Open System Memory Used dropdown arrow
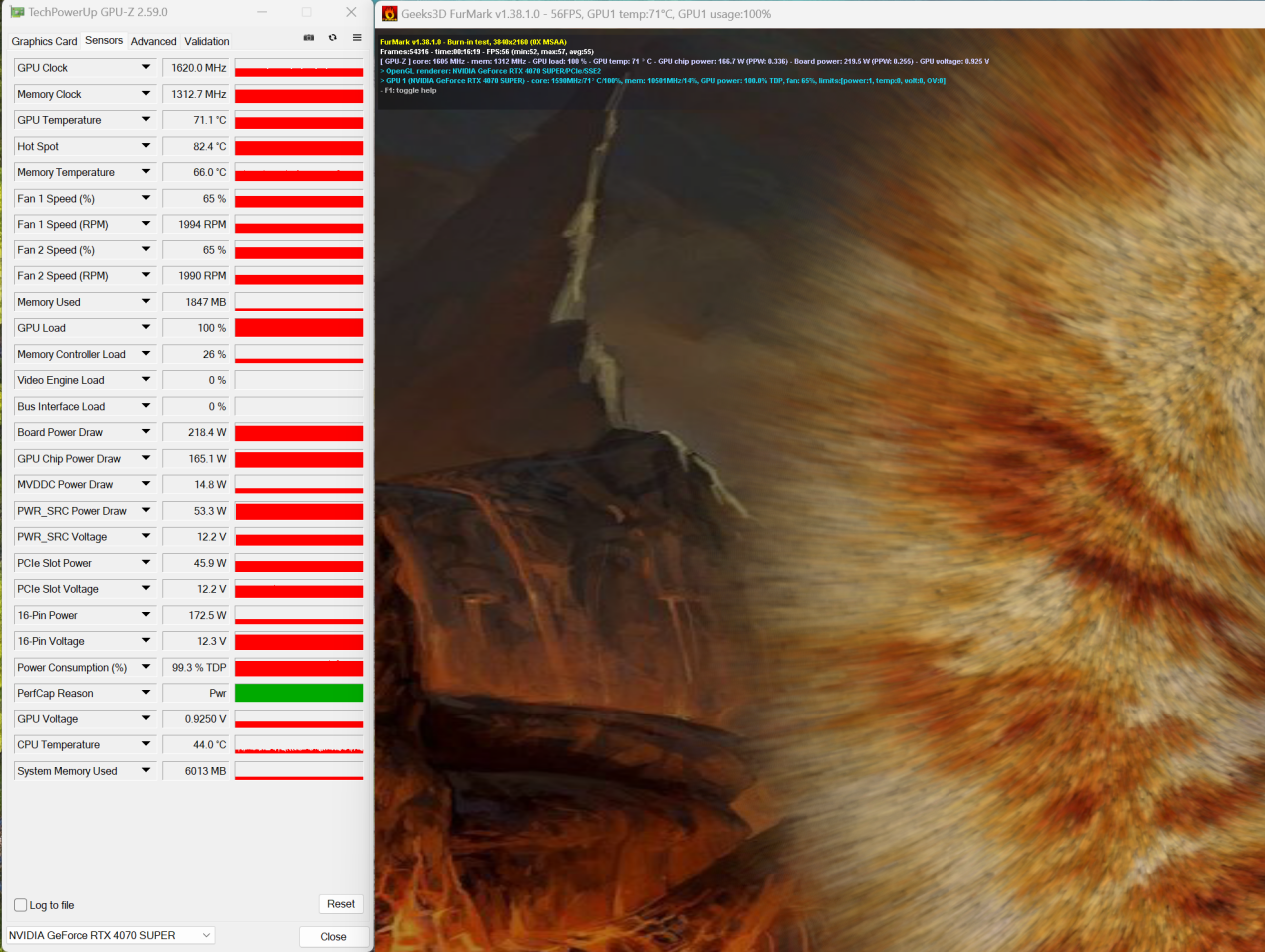Image resolution: width=1265 pixels, height=952 pixels. coord(146,771)
